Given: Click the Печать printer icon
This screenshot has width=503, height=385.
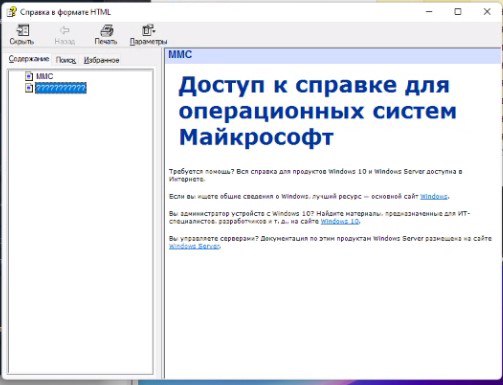Looking at the screenshot, I should (107, 30).
